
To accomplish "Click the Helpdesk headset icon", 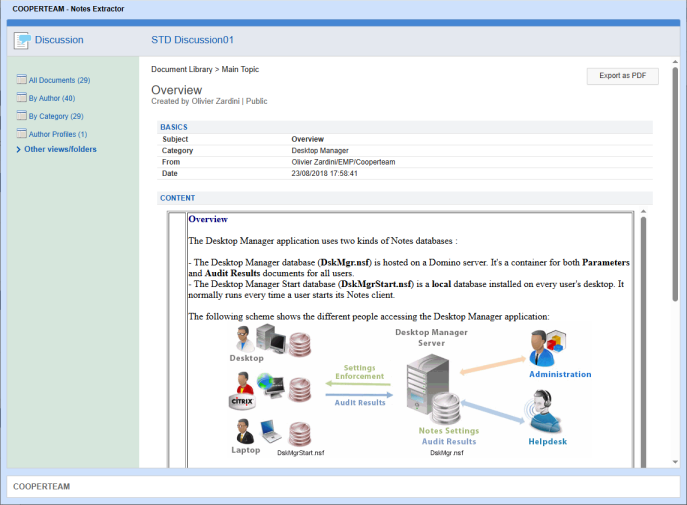I will [543, 411].
